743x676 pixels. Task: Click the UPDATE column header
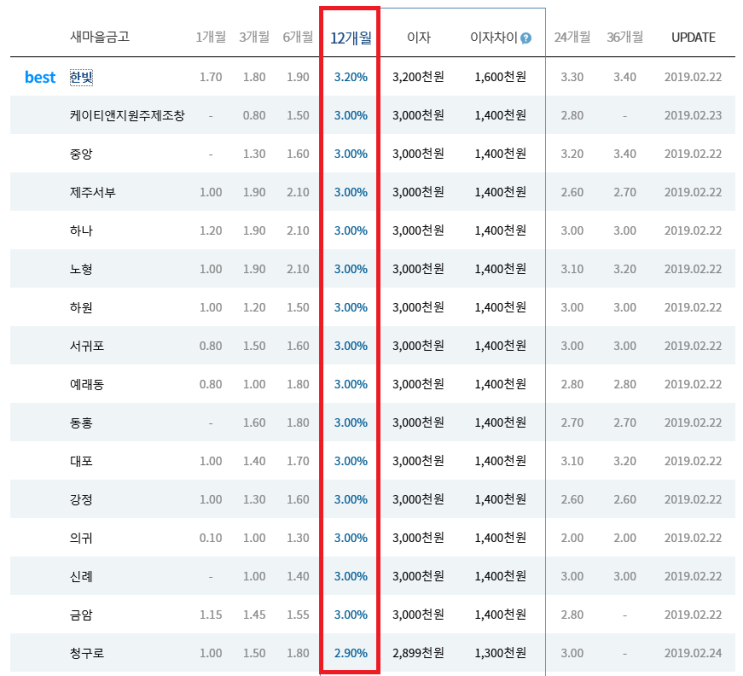pyautogui.click(x=693, y=37)
